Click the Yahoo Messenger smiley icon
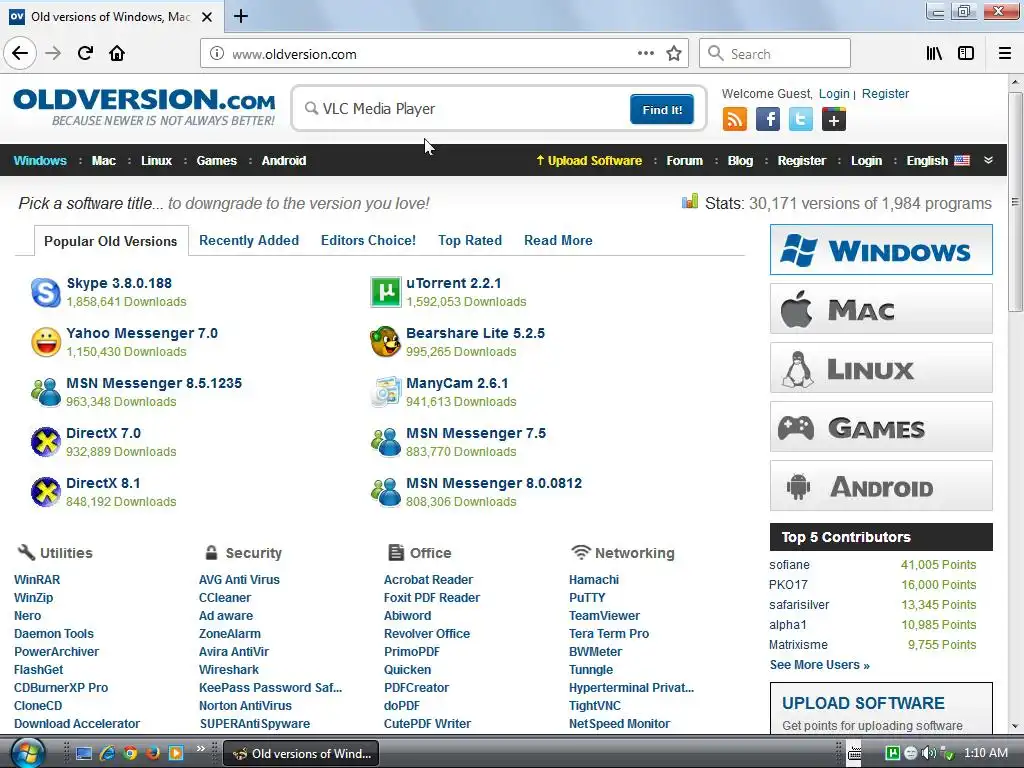The width and height of the screenshot is (1024, 768). point(46,342)
